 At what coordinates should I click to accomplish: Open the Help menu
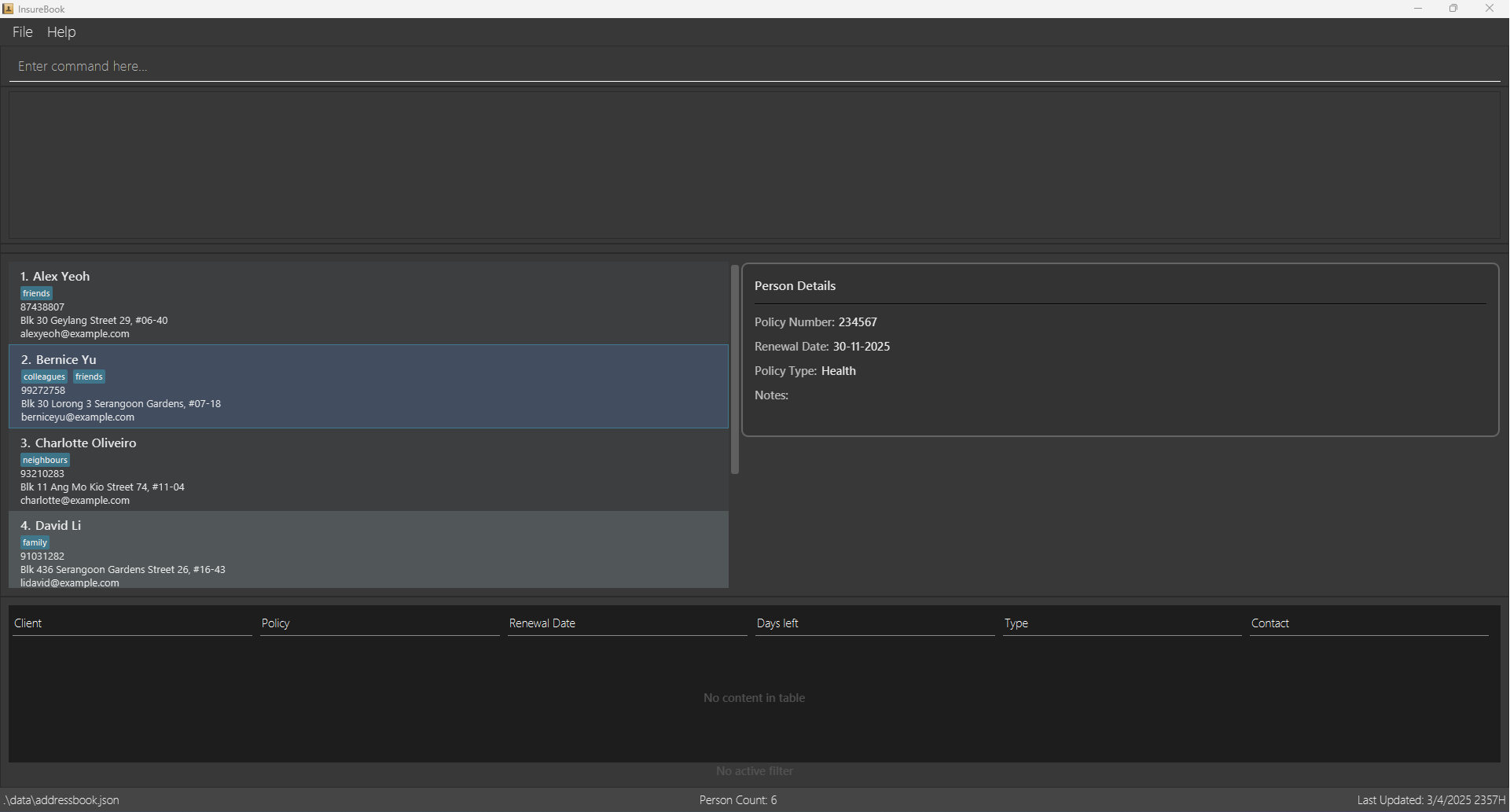coord(61,32)
